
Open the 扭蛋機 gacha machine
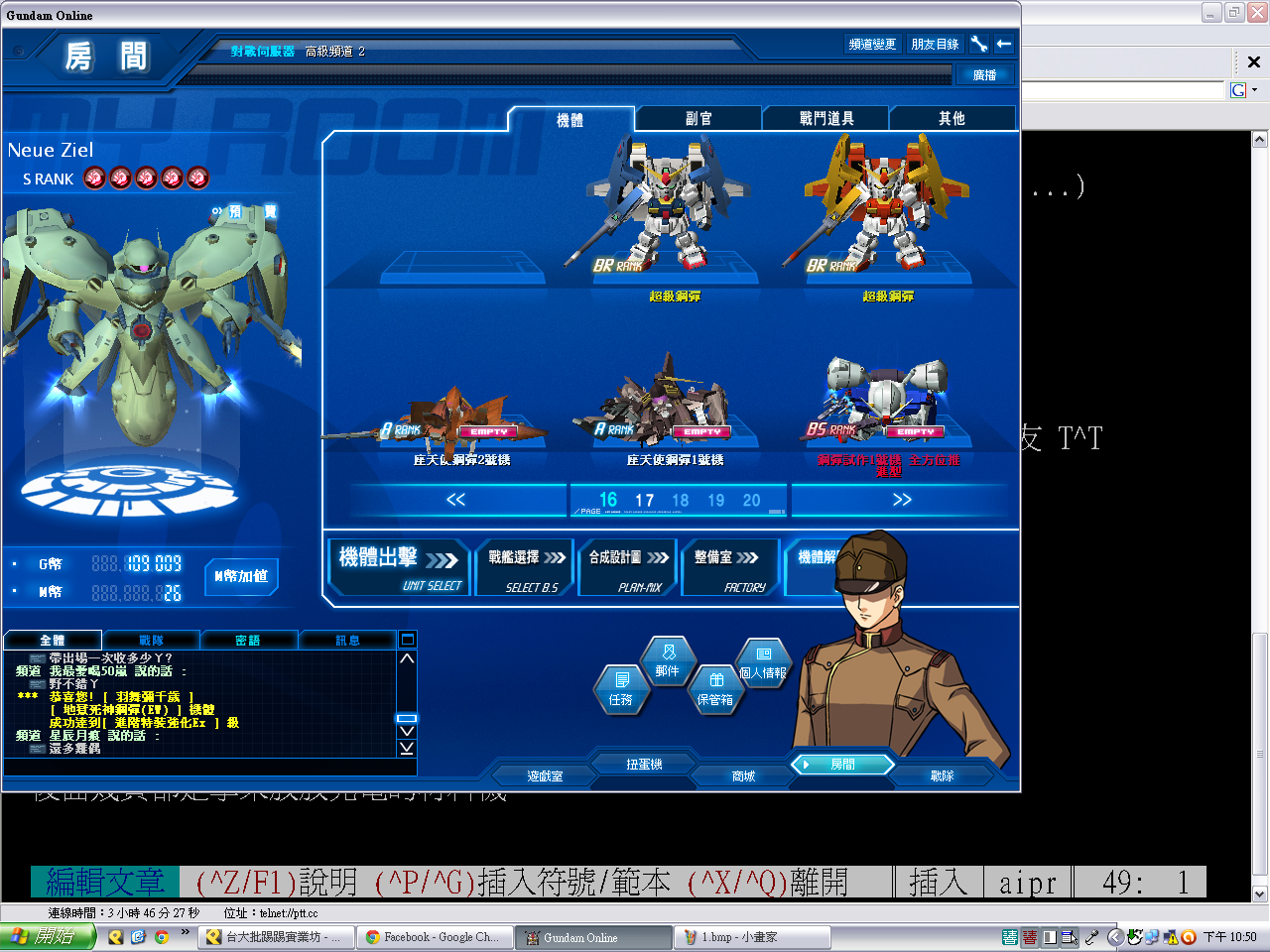tap(644, 764)
